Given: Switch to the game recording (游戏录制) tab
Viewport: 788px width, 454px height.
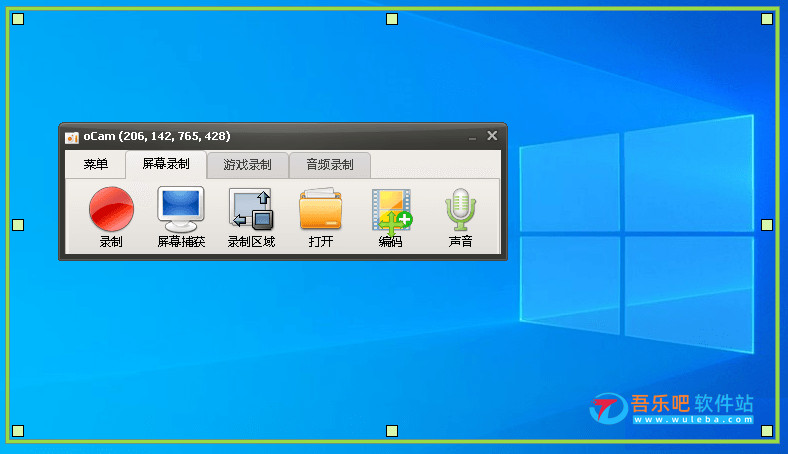Looking at the screenshot, I should point(247,165).
